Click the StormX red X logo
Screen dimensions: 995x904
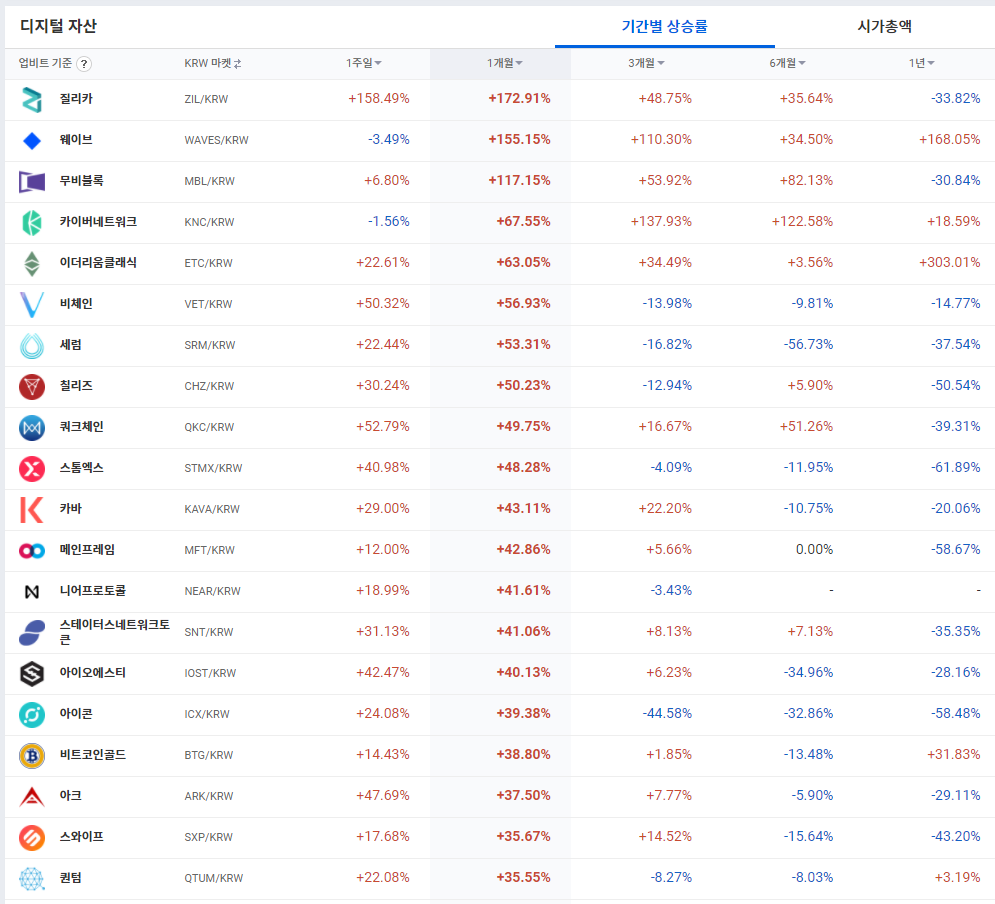click(x=32, y=469)
